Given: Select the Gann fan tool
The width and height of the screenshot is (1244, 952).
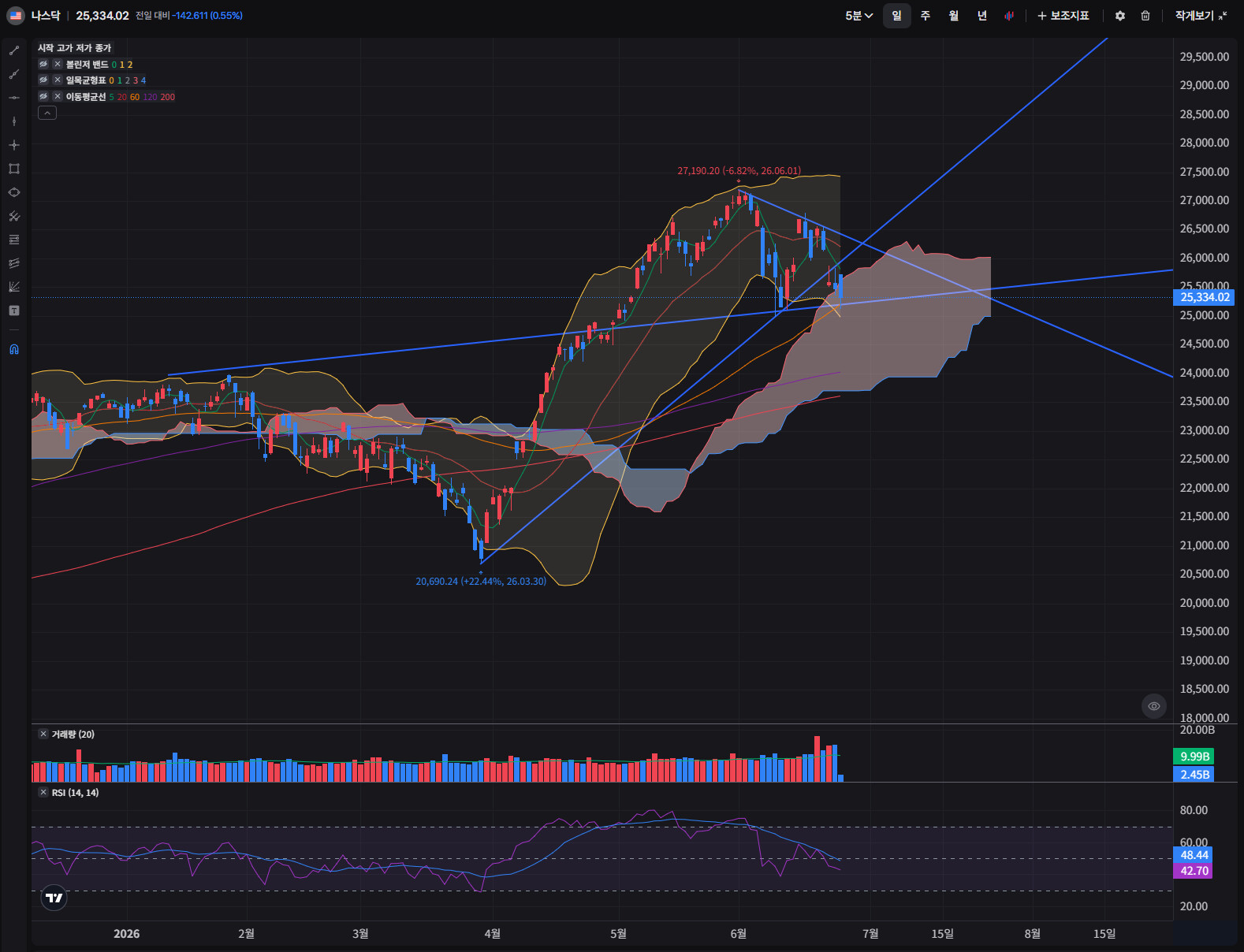Looking at the screenshot, I should click(14, 287).
